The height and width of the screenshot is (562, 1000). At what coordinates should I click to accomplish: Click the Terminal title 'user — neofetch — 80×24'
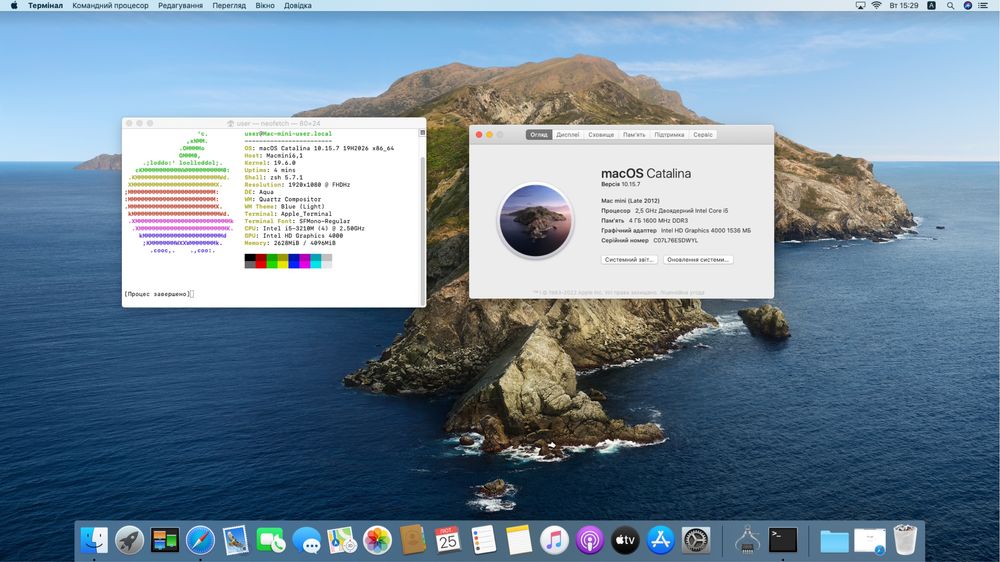click(x=278, y=123)
